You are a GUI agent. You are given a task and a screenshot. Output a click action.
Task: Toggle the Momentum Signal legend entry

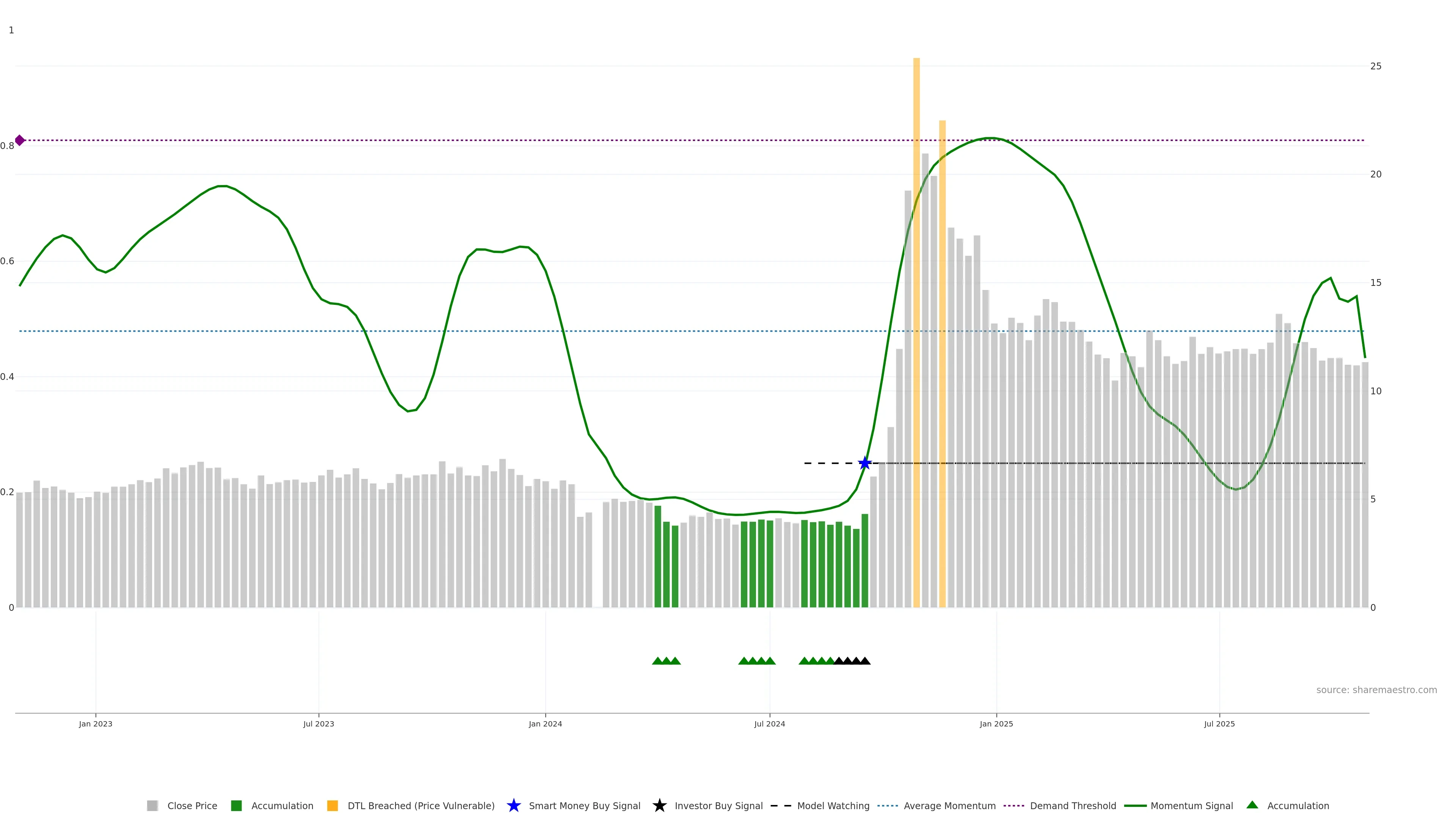[x=1191, y=805]
